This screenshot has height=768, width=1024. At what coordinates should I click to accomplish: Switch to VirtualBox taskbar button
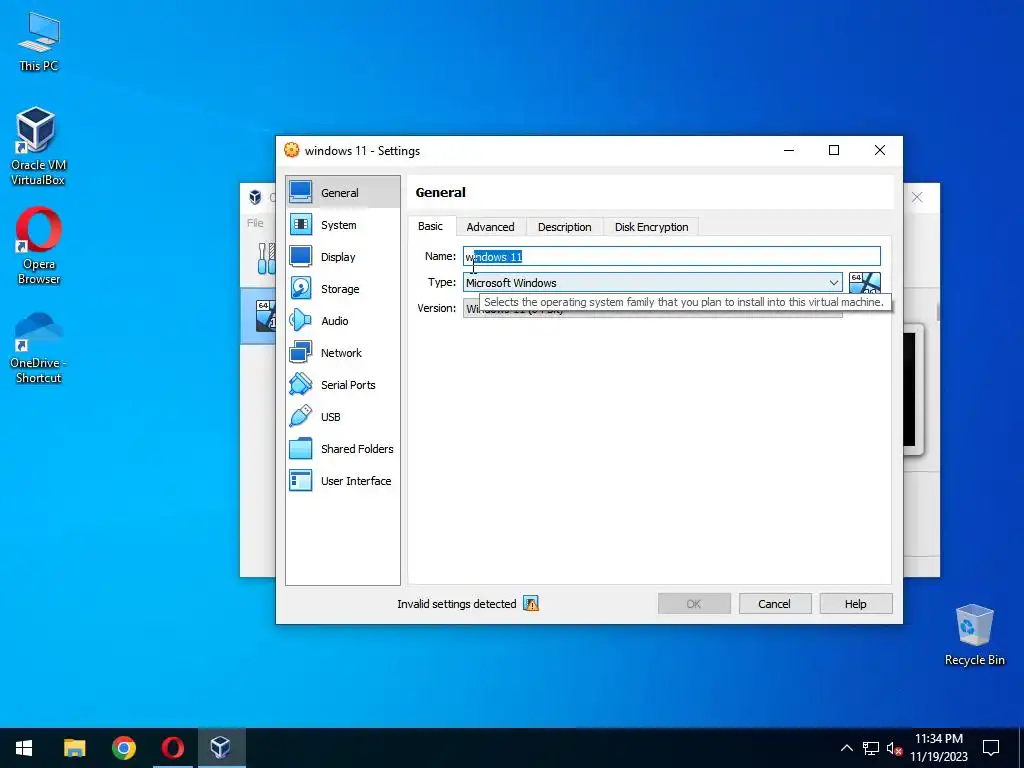[221, 748]
